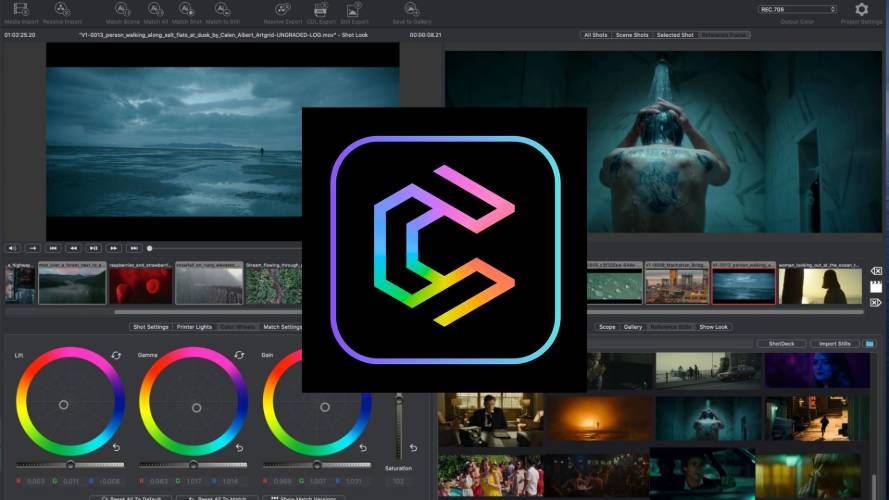Click the play/pause playback button

pyautogui.click(x=94, y=248)
